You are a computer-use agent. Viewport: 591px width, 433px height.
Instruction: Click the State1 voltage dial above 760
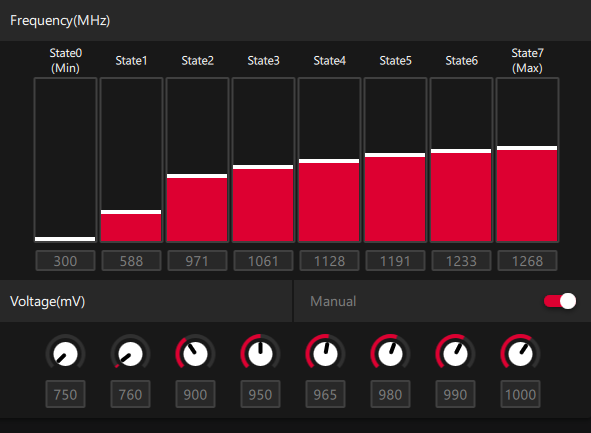click(x=130, y=354)
